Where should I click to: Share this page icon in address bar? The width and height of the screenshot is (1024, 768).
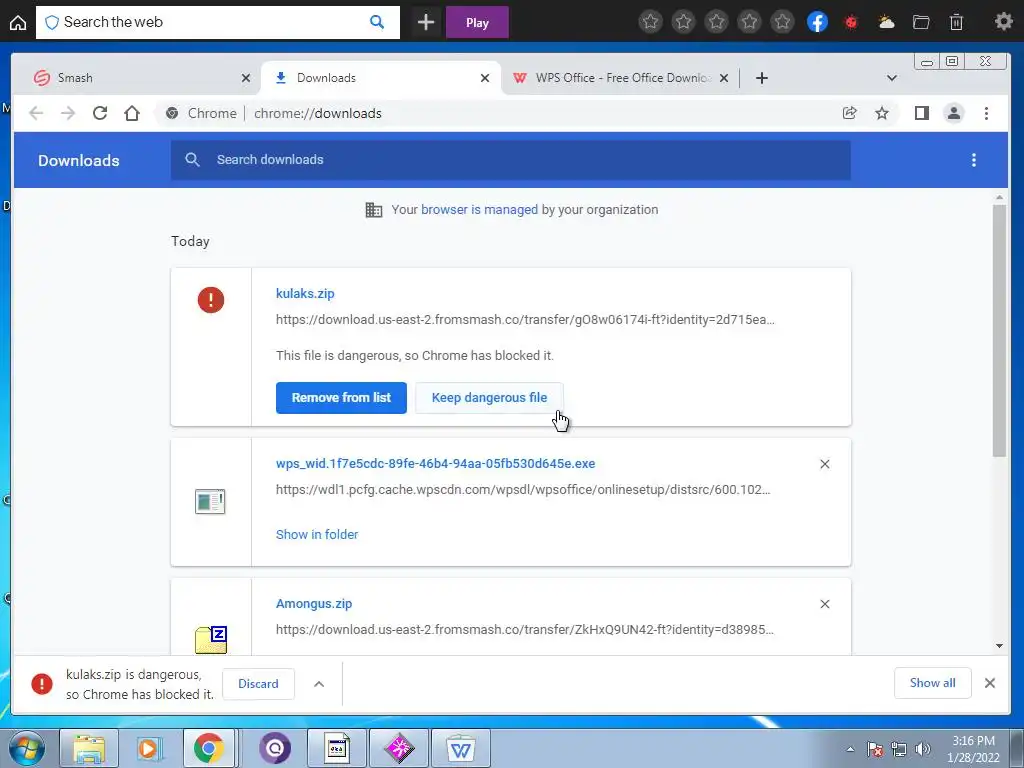click(x=850, y=113)
